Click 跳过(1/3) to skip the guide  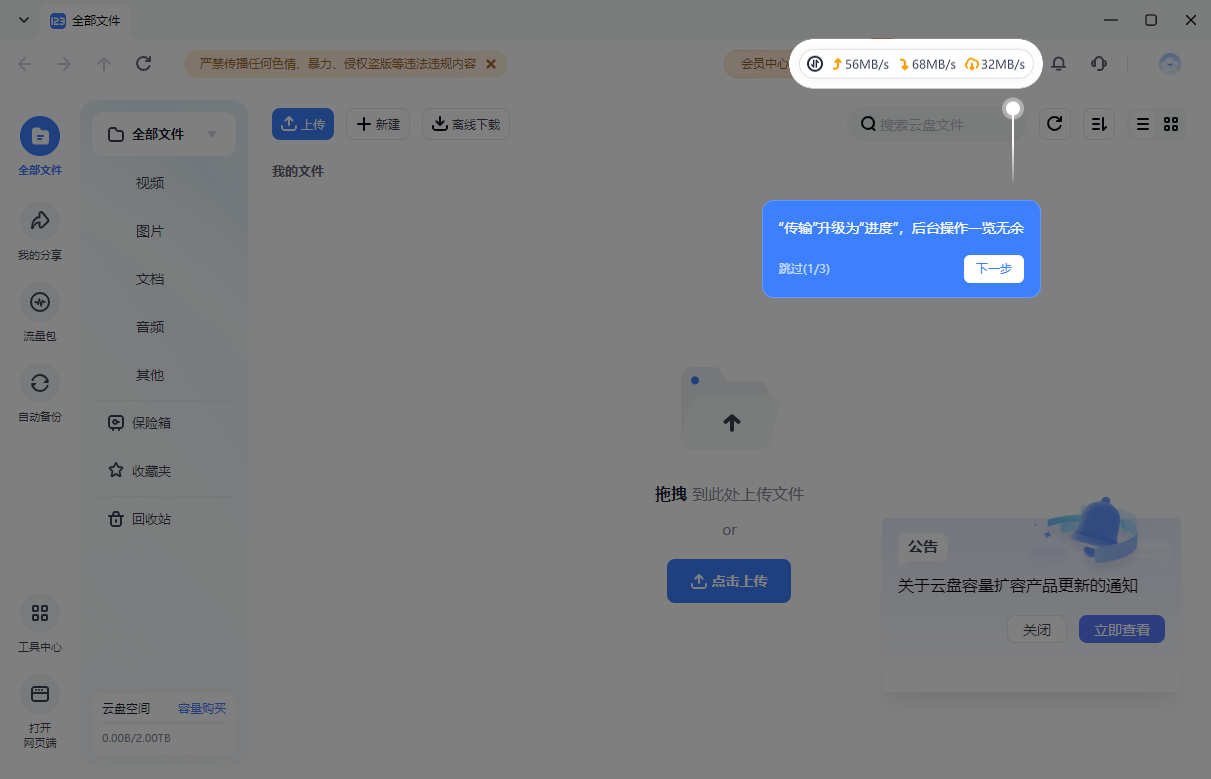pyautogui.click(x=804, y=269)
